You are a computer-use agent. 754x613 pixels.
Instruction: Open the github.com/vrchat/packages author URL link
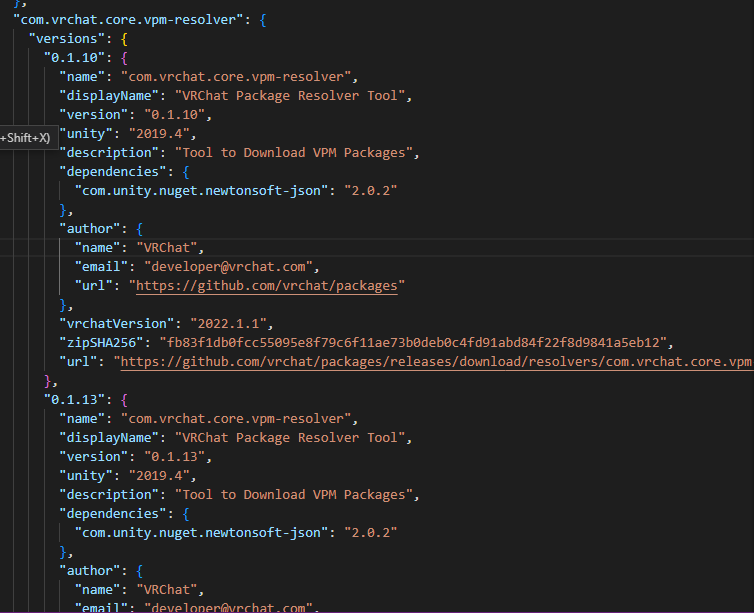click(267, 286)
